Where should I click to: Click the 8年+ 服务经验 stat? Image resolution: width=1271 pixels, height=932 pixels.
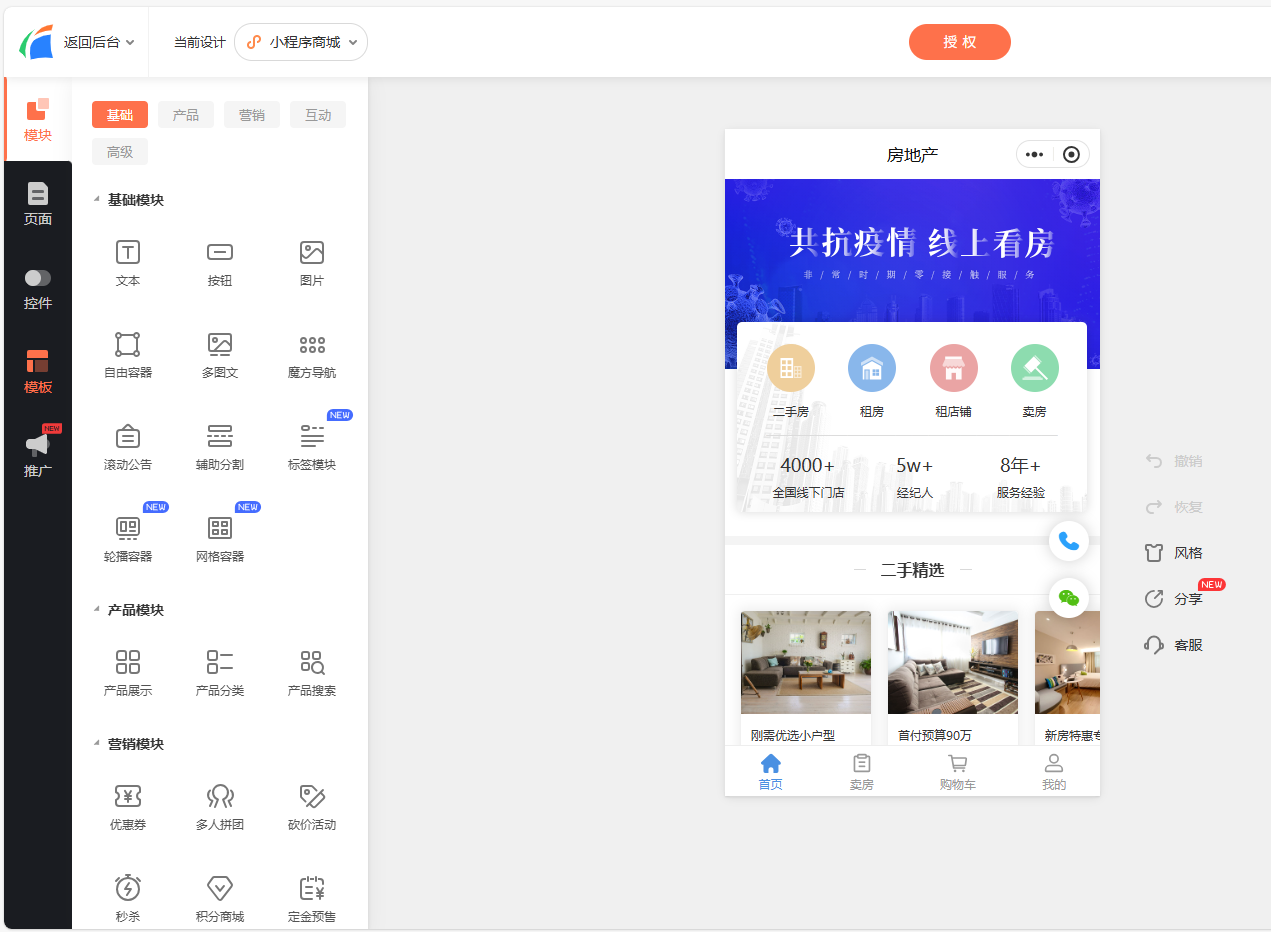click(1020, 478)
